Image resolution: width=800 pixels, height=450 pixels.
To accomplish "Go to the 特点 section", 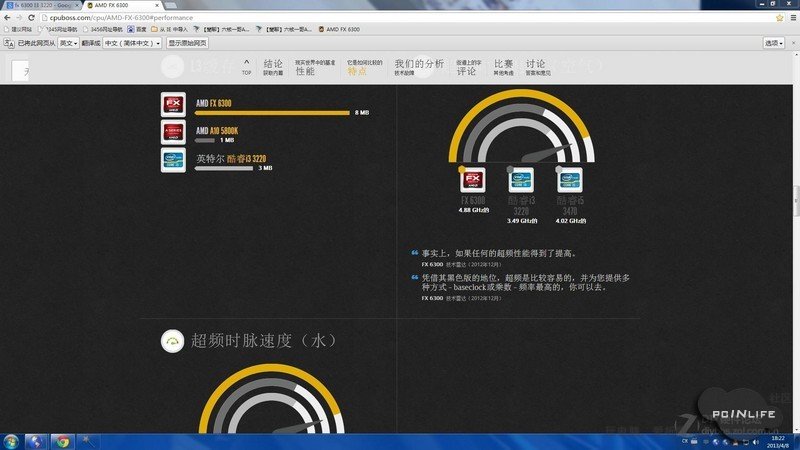I will [364, 67].
